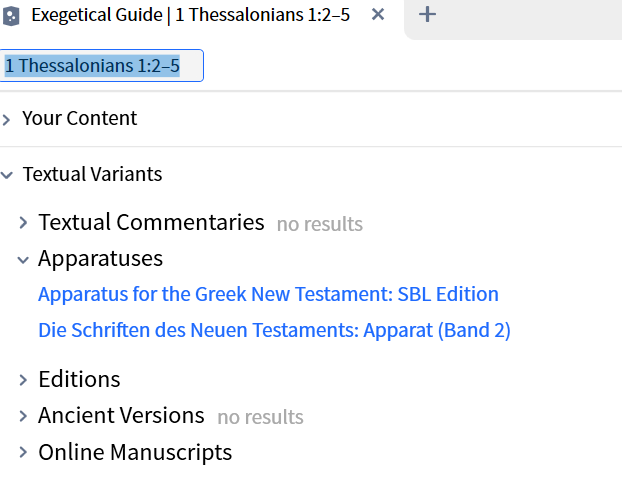Select the Exegetical Guide 1 Thessalonians tab title

[190, 15]
